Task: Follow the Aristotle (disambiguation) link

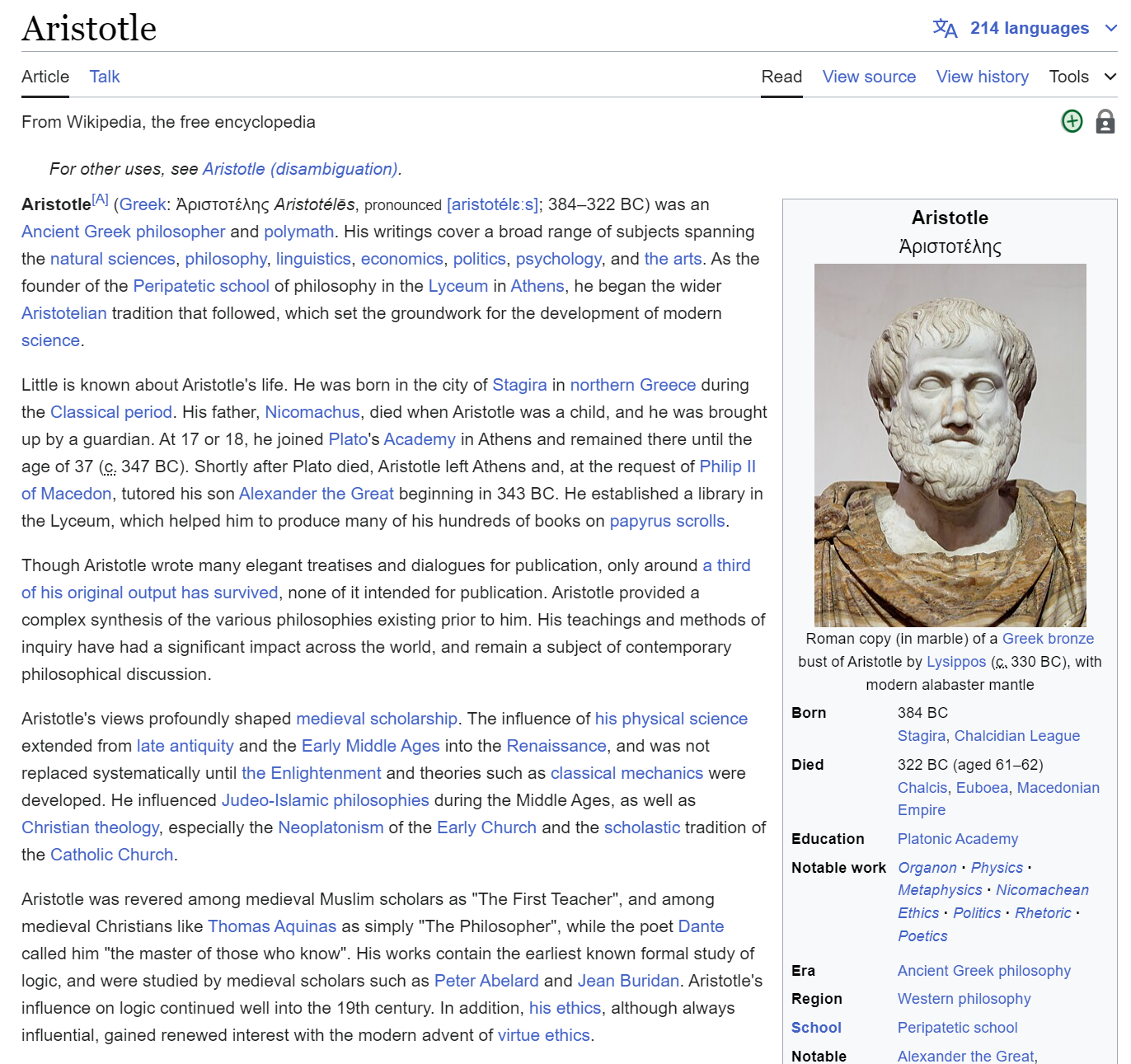Action: (301, 169)
